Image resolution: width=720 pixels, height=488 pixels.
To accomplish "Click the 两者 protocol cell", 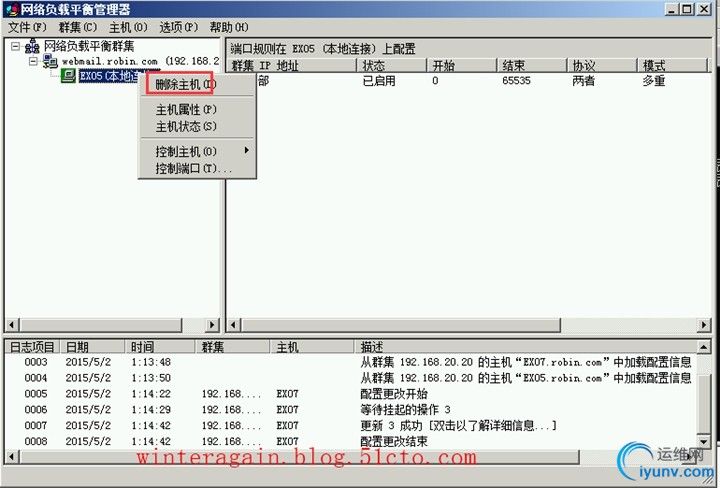I will coord(584,81).
